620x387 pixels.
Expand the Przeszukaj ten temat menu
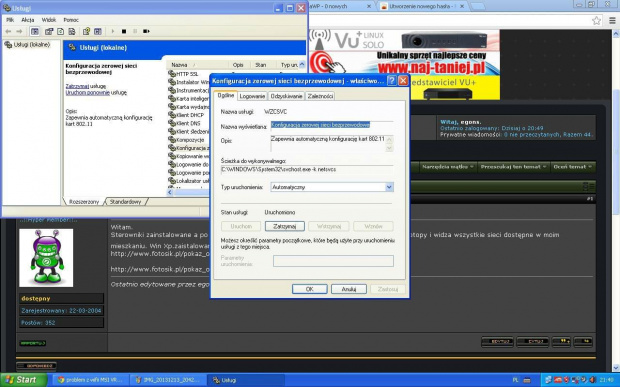click(513, 167)
